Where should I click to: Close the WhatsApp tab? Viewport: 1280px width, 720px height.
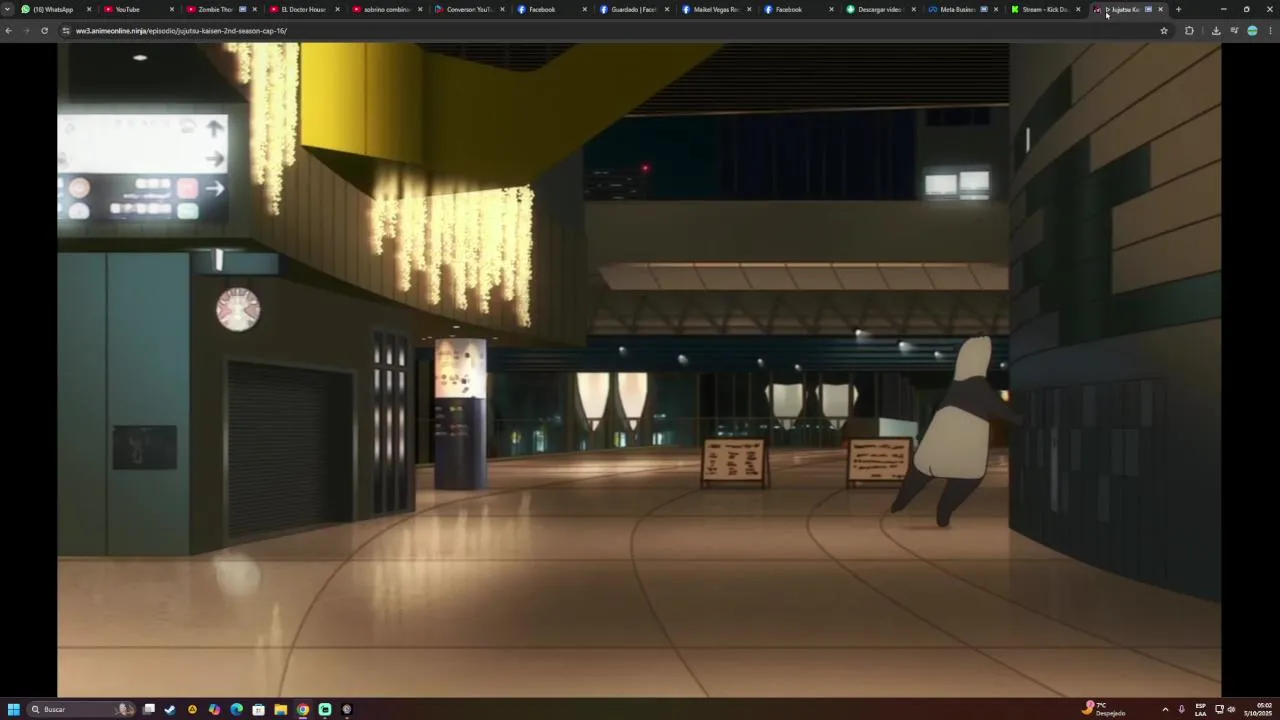click(x=89, y=9)
